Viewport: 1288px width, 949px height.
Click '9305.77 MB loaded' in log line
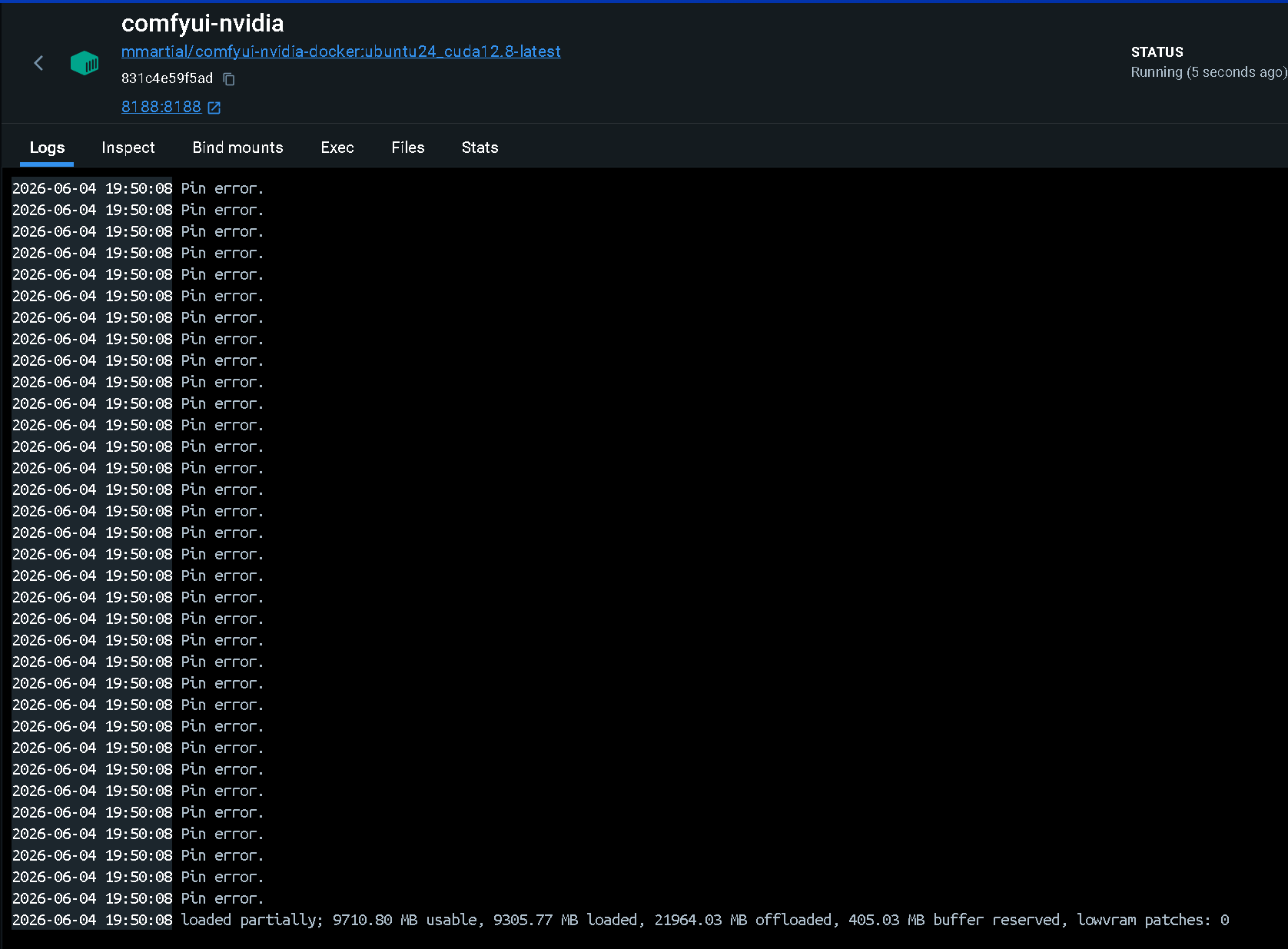click(565, 920)
